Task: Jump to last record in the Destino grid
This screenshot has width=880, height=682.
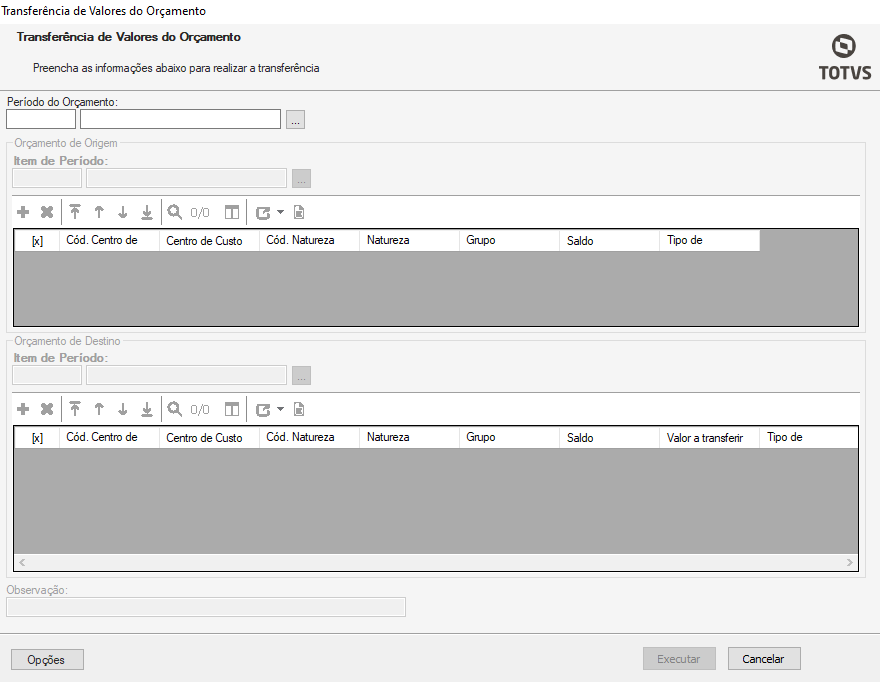Action: point(147,409)
